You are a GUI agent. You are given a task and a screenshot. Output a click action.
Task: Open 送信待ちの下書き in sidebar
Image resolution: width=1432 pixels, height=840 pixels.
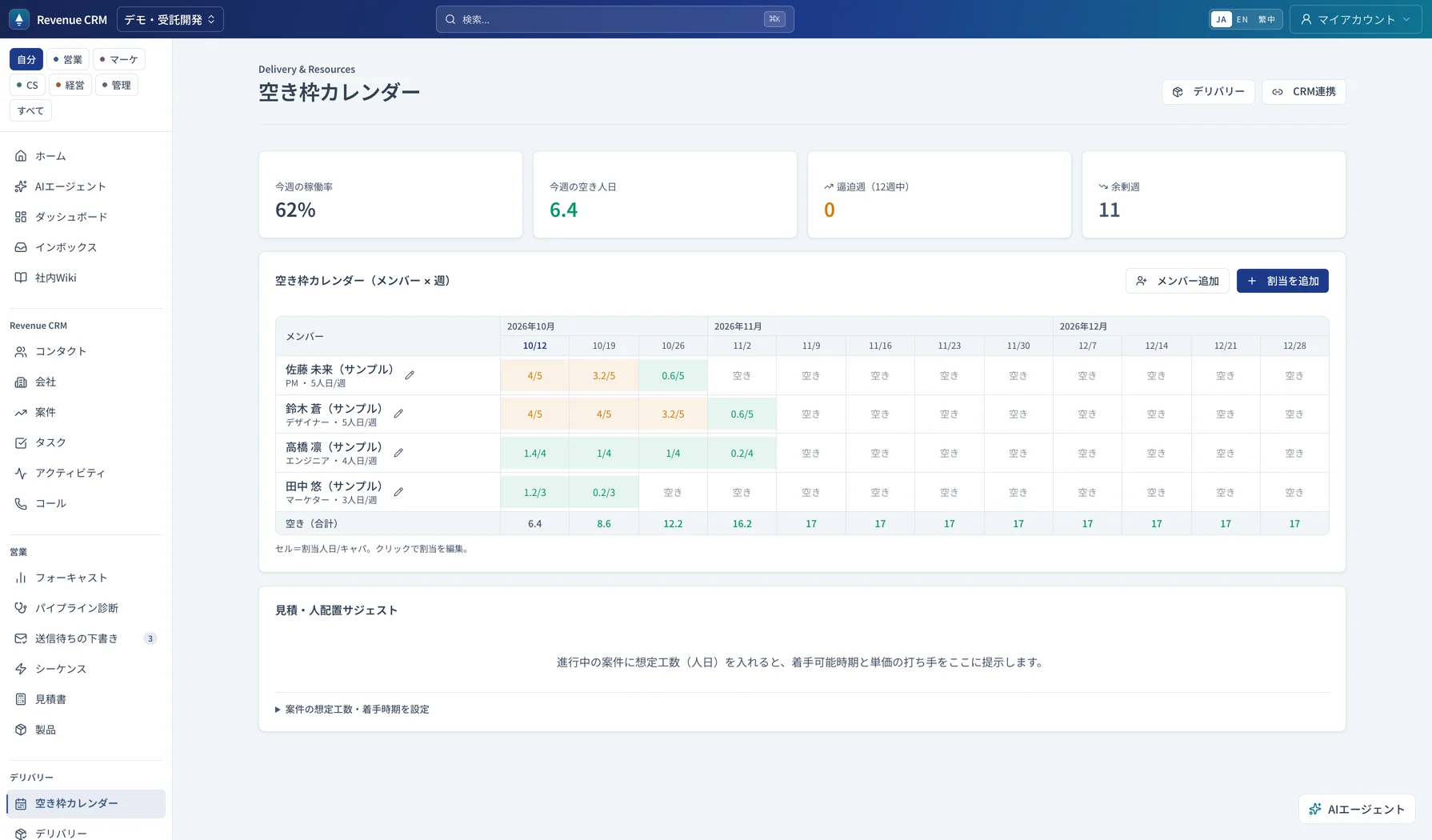86,638
